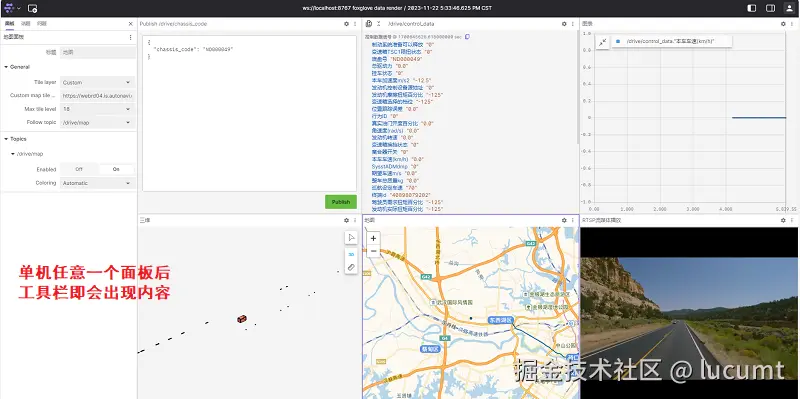800x399 pixels.
Task: Open kebab menu of the RTSP stream panel
Action: point(792,220)
